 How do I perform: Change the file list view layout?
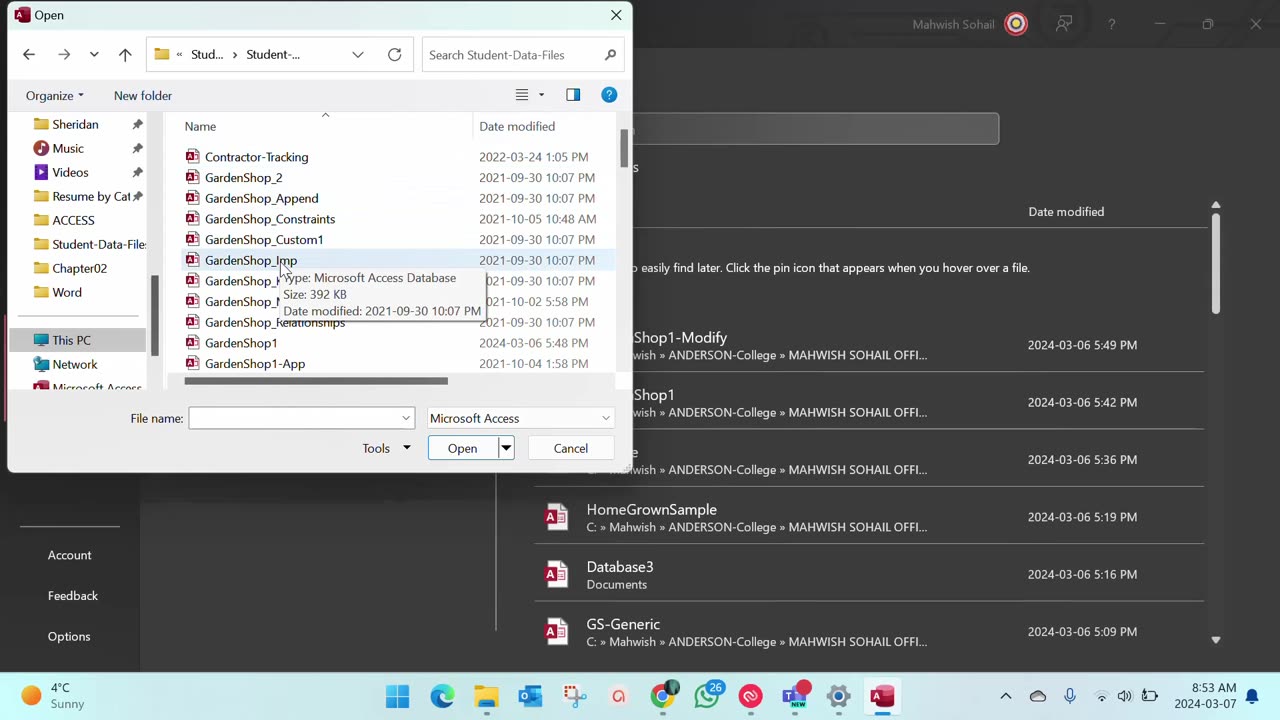point(522,95)
